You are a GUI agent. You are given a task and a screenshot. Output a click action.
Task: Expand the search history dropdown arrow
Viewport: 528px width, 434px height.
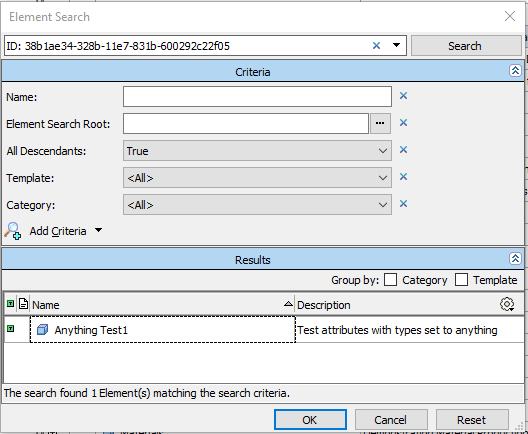click(396, 45)
